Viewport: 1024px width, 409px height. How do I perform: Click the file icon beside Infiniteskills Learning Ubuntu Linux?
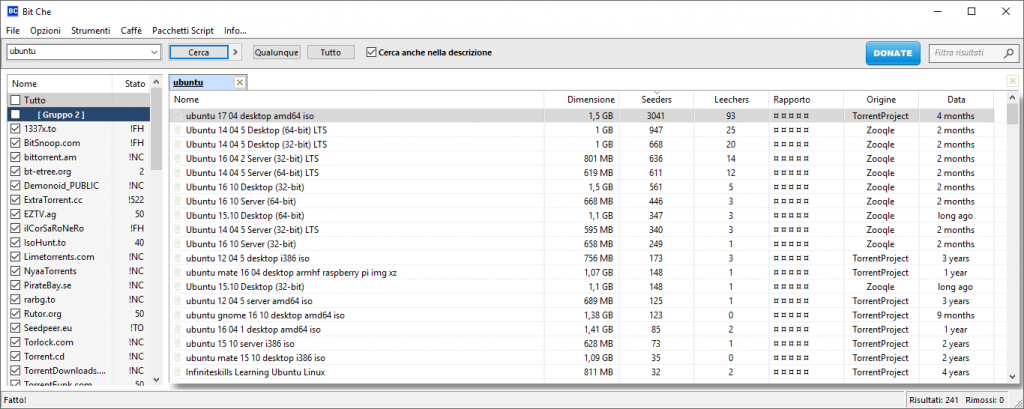(179, 372)
